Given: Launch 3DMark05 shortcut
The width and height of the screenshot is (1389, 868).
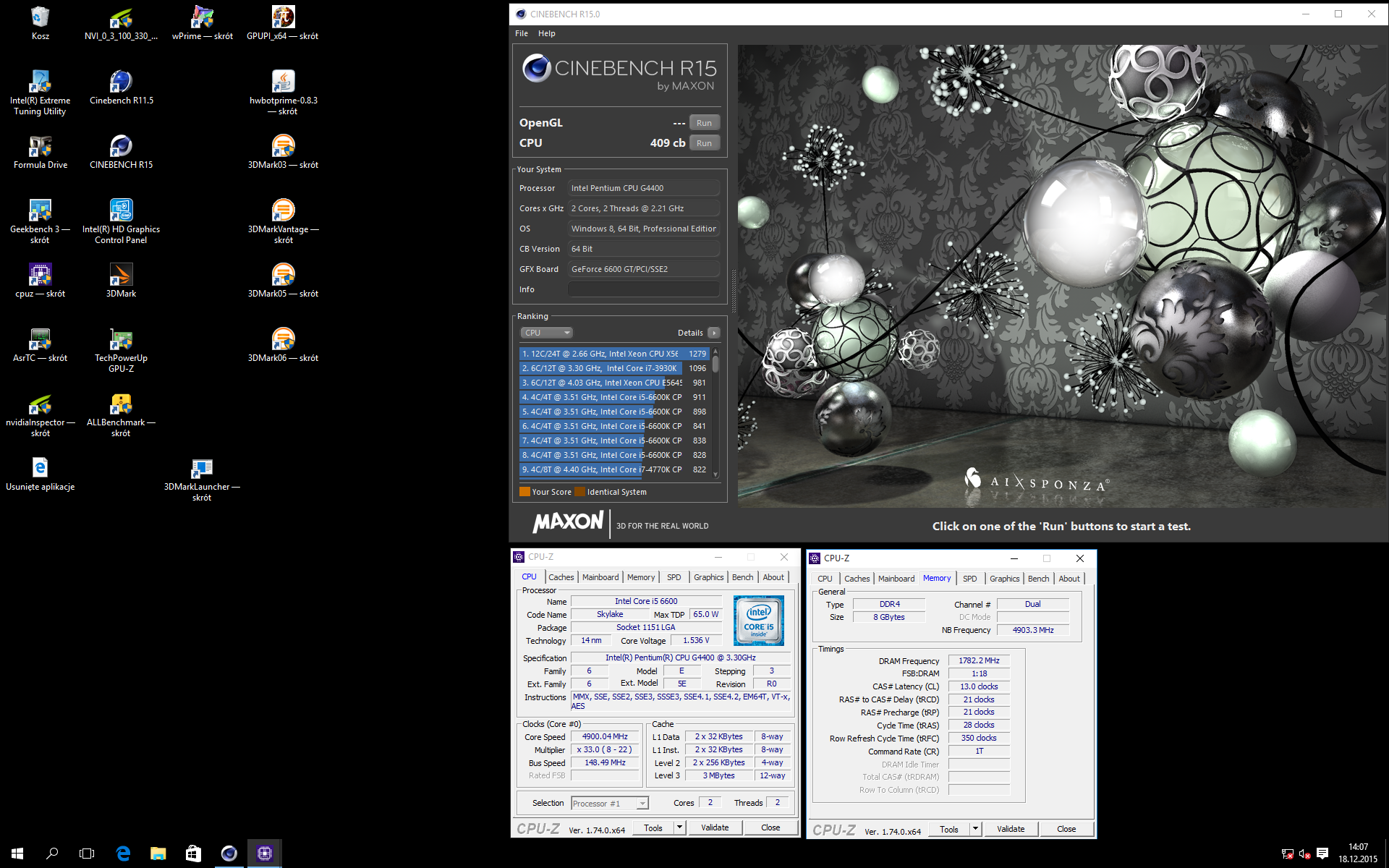Looking at the screenshot, I should [283, 280].
